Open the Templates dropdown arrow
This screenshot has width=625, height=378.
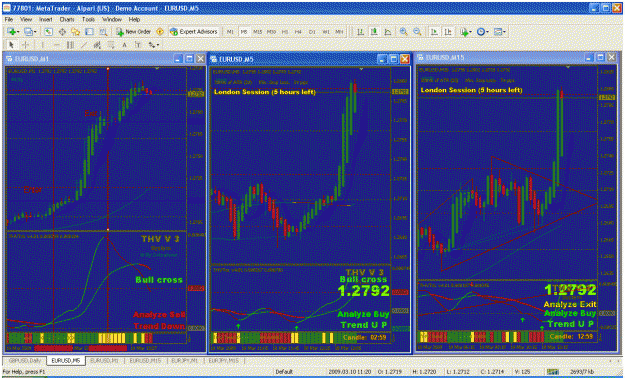click(505, 32)
